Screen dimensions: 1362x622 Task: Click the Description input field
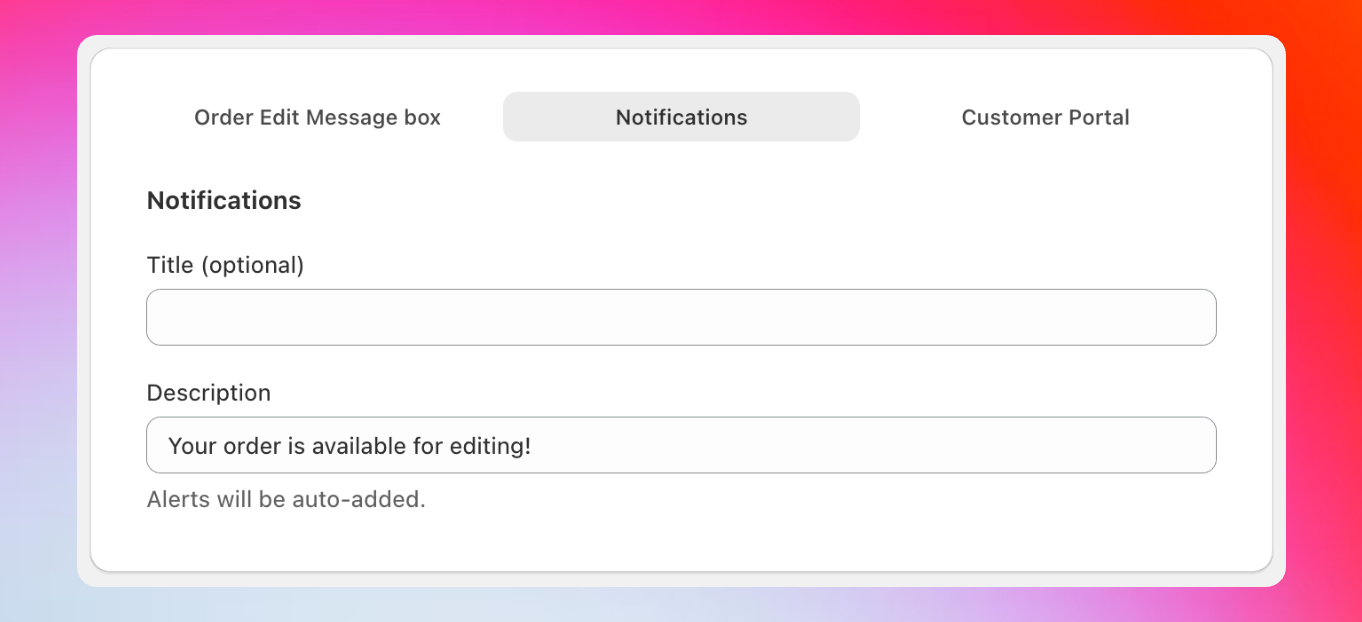click(681, 445)
